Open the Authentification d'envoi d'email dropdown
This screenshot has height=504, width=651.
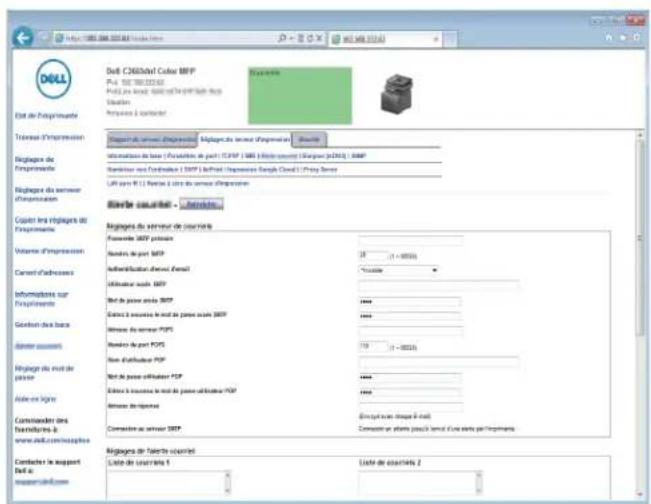(x=399, y=270)
